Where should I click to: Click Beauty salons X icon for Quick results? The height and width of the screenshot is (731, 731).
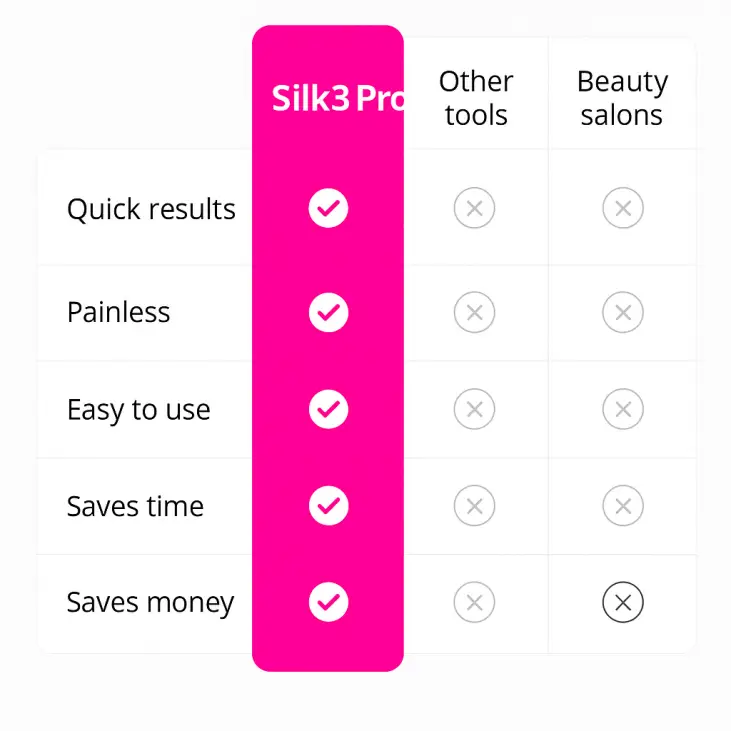point(623,208)
